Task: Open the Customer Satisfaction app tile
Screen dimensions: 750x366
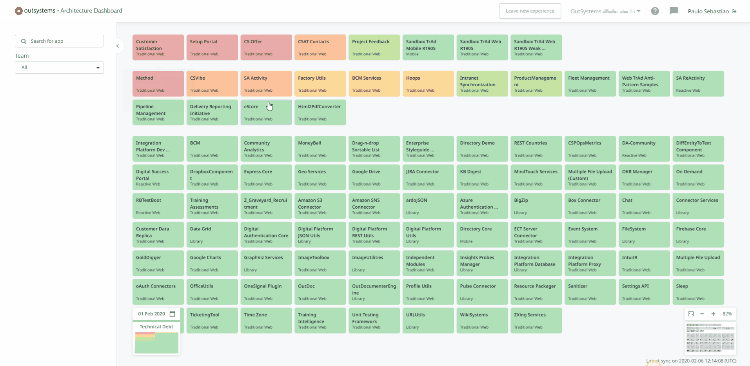Action: [x=158, y=47]
